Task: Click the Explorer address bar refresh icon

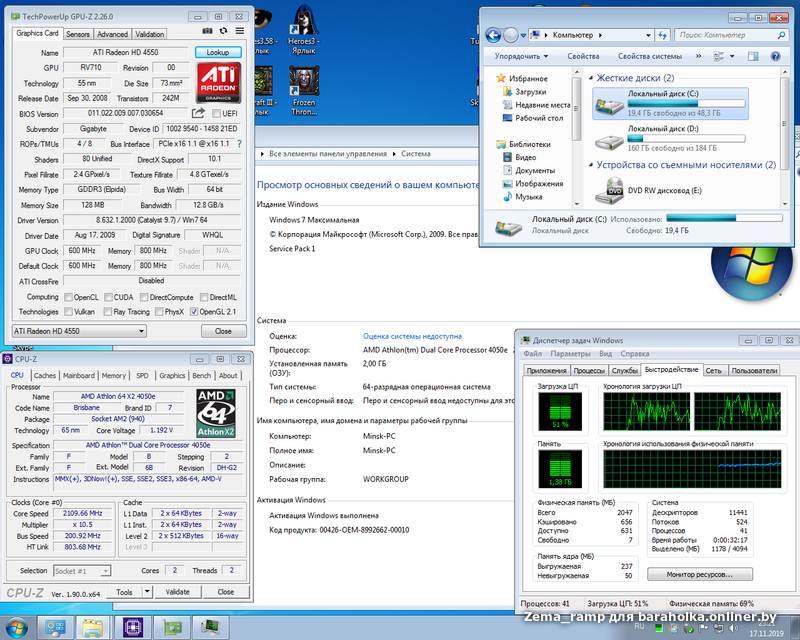Action: click(662, 35)
